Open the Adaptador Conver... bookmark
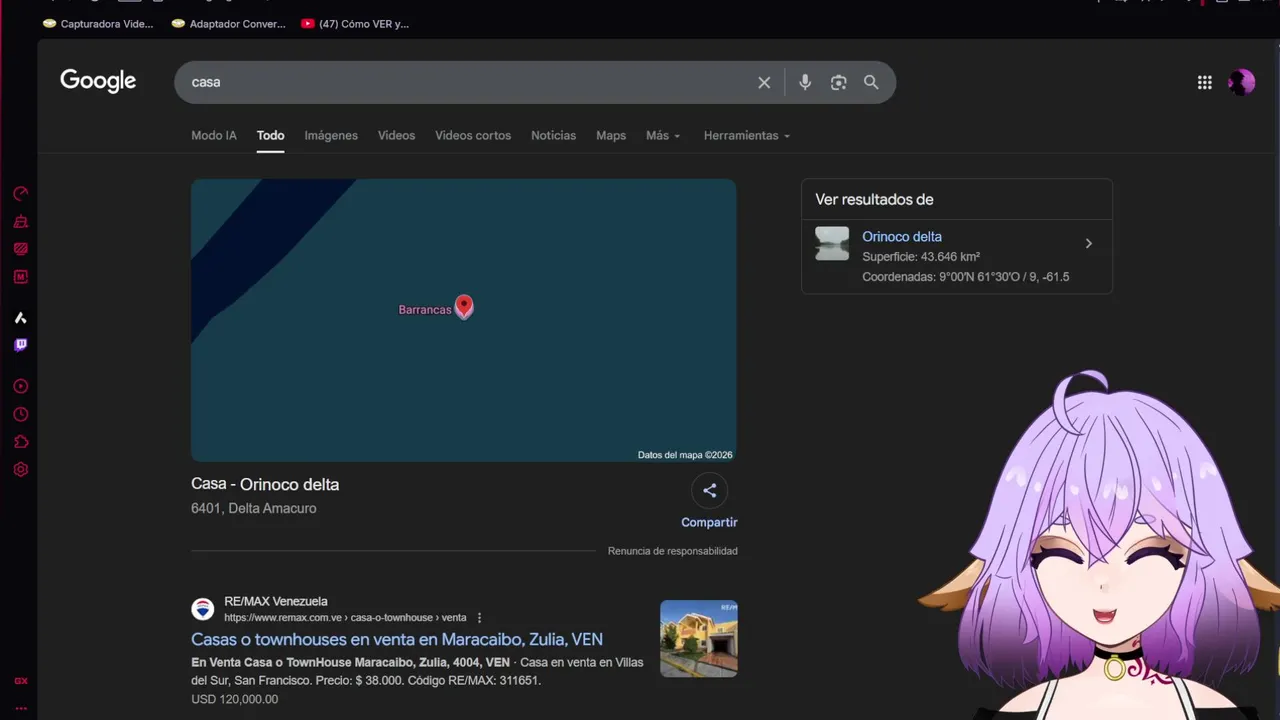 pyautogui.click(x=228, y=24)
